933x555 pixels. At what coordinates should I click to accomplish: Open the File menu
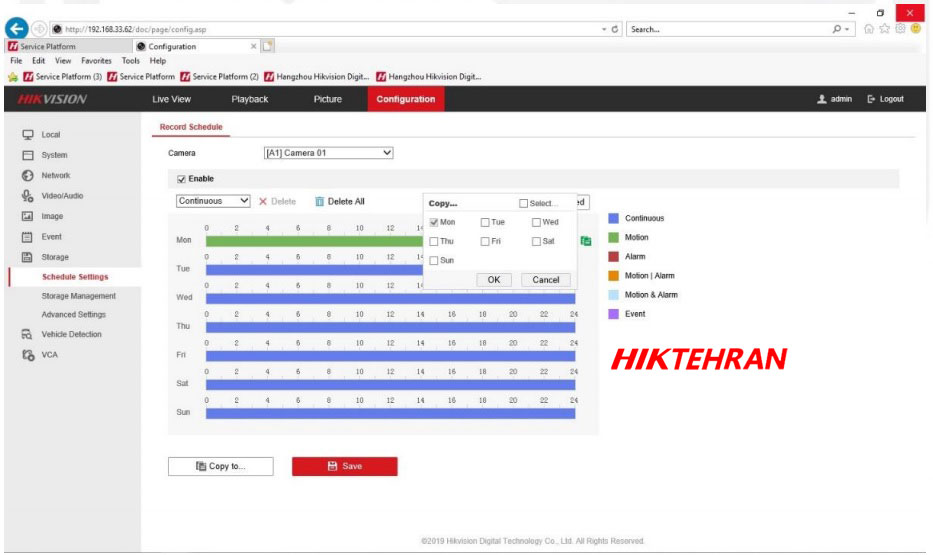pyautogui.click(x=16, y=61)
